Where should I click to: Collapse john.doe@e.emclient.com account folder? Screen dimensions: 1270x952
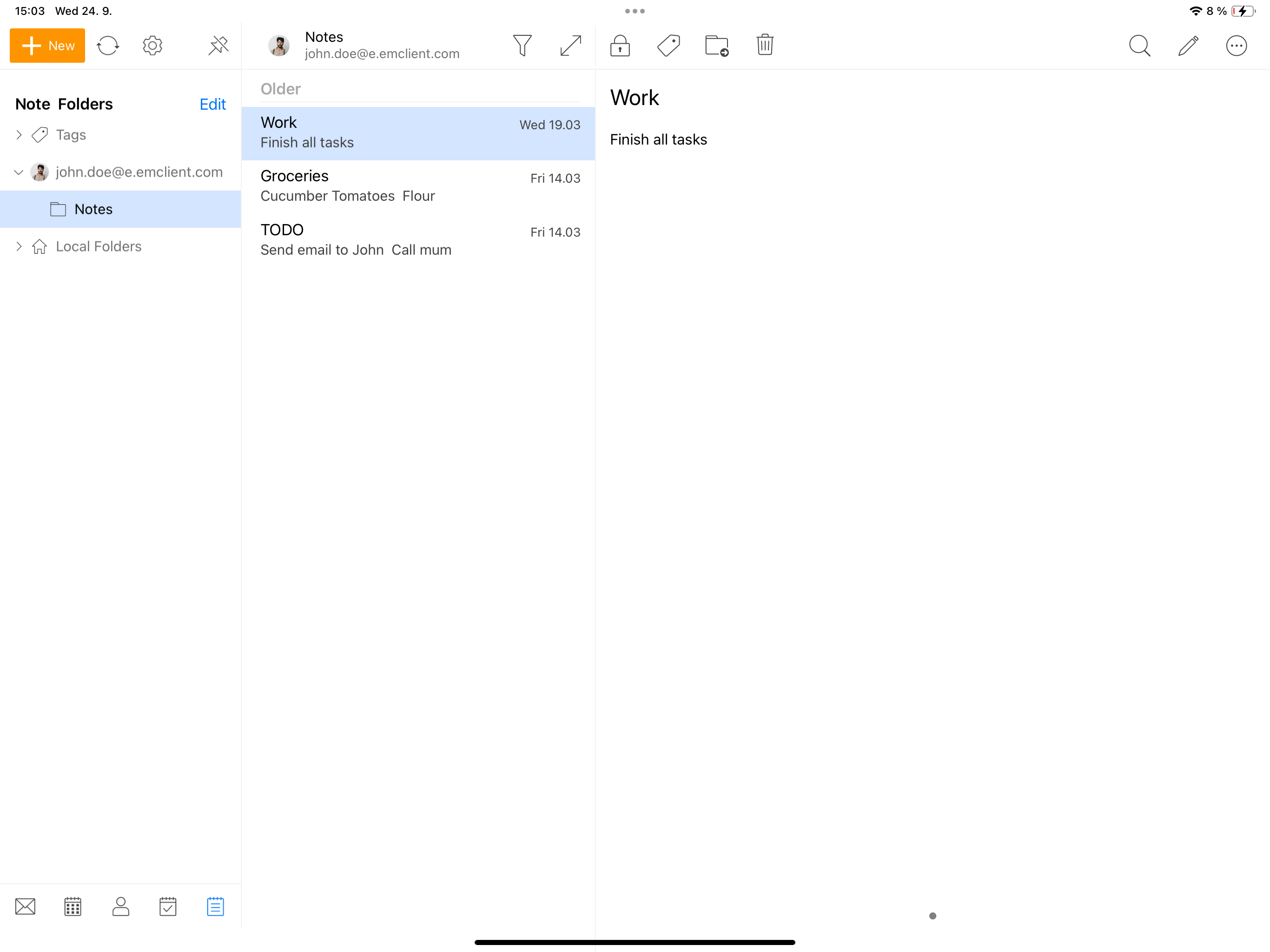(x=19, y=172)
